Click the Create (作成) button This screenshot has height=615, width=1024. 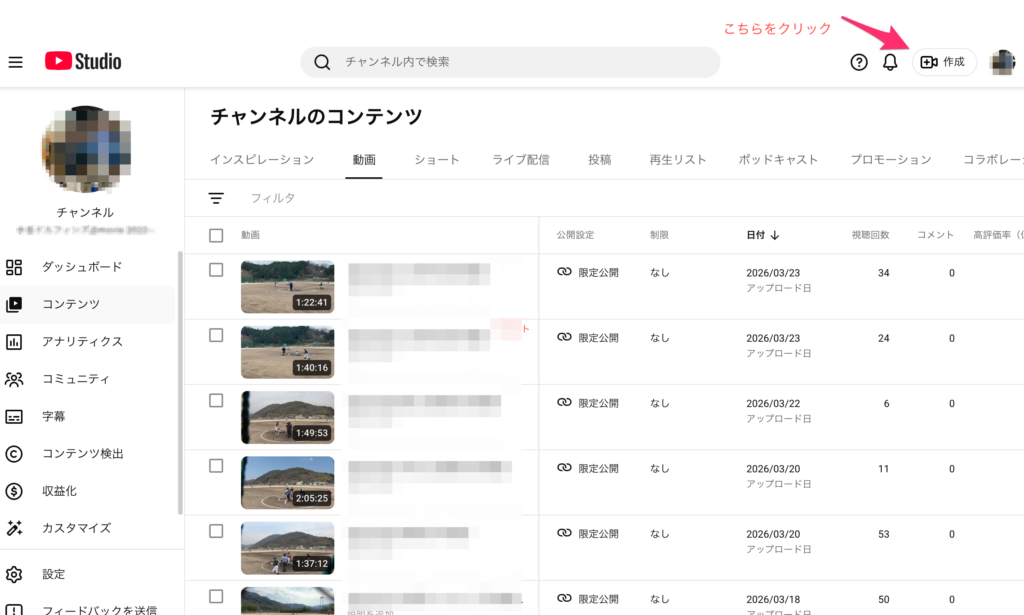point(943,62)
